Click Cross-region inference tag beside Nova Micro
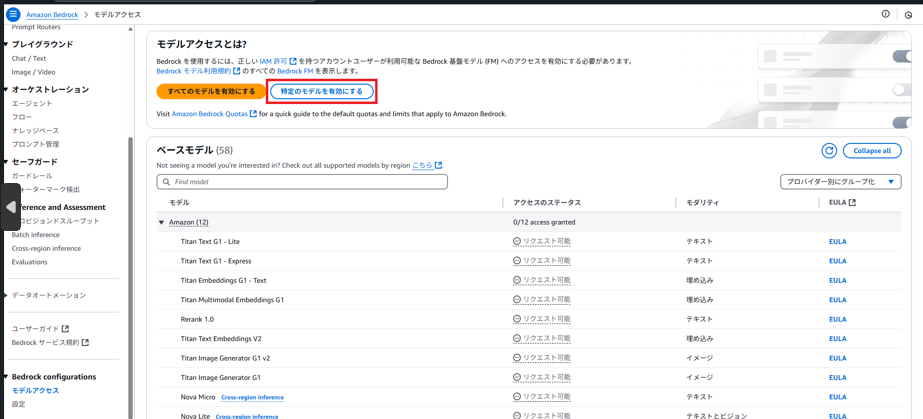This screenshot has width=923, height=419. tap(253, 397)
